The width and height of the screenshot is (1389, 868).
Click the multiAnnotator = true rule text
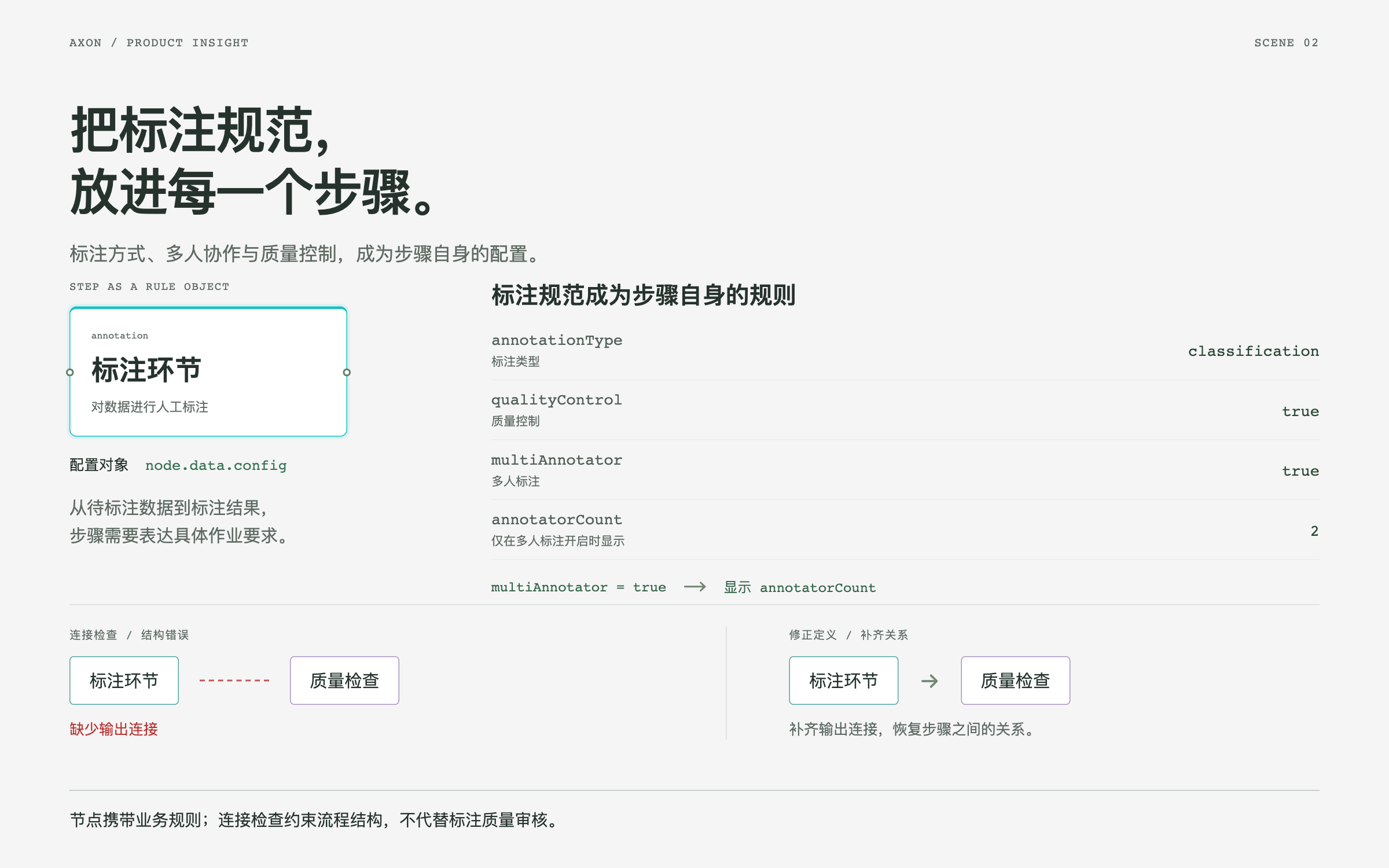(579, 587)
